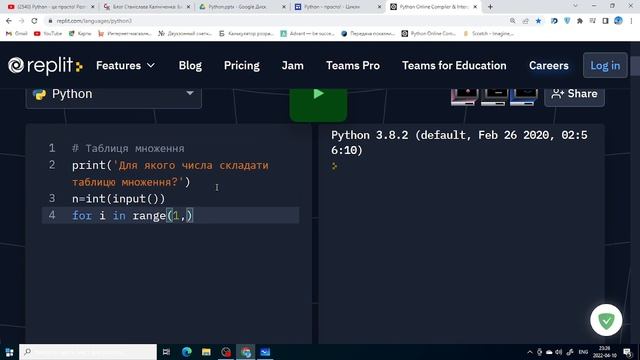
Task: Click the green shield protection badge
Action: (606, 320)
